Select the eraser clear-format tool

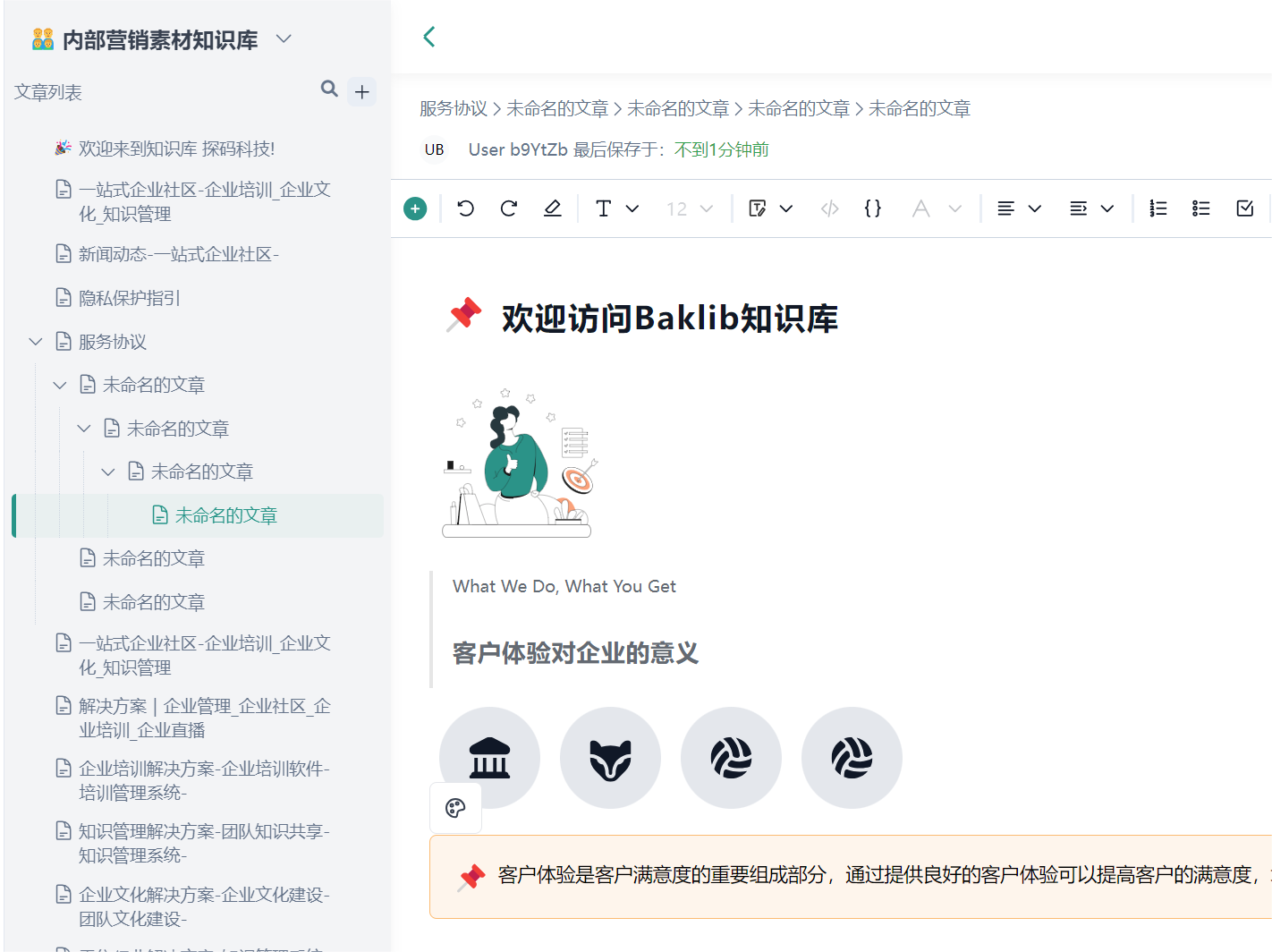coord(553,208)
